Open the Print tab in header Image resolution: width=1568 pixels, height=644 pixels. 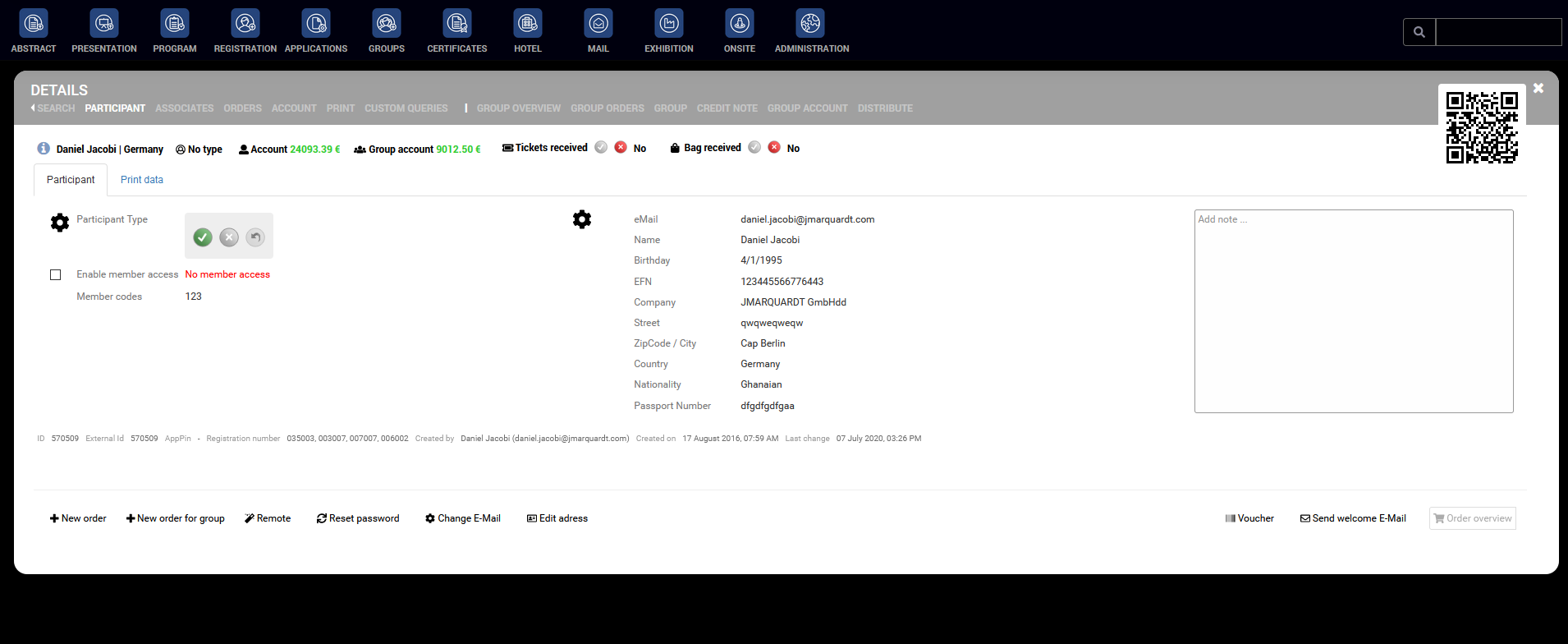[341, 108]
